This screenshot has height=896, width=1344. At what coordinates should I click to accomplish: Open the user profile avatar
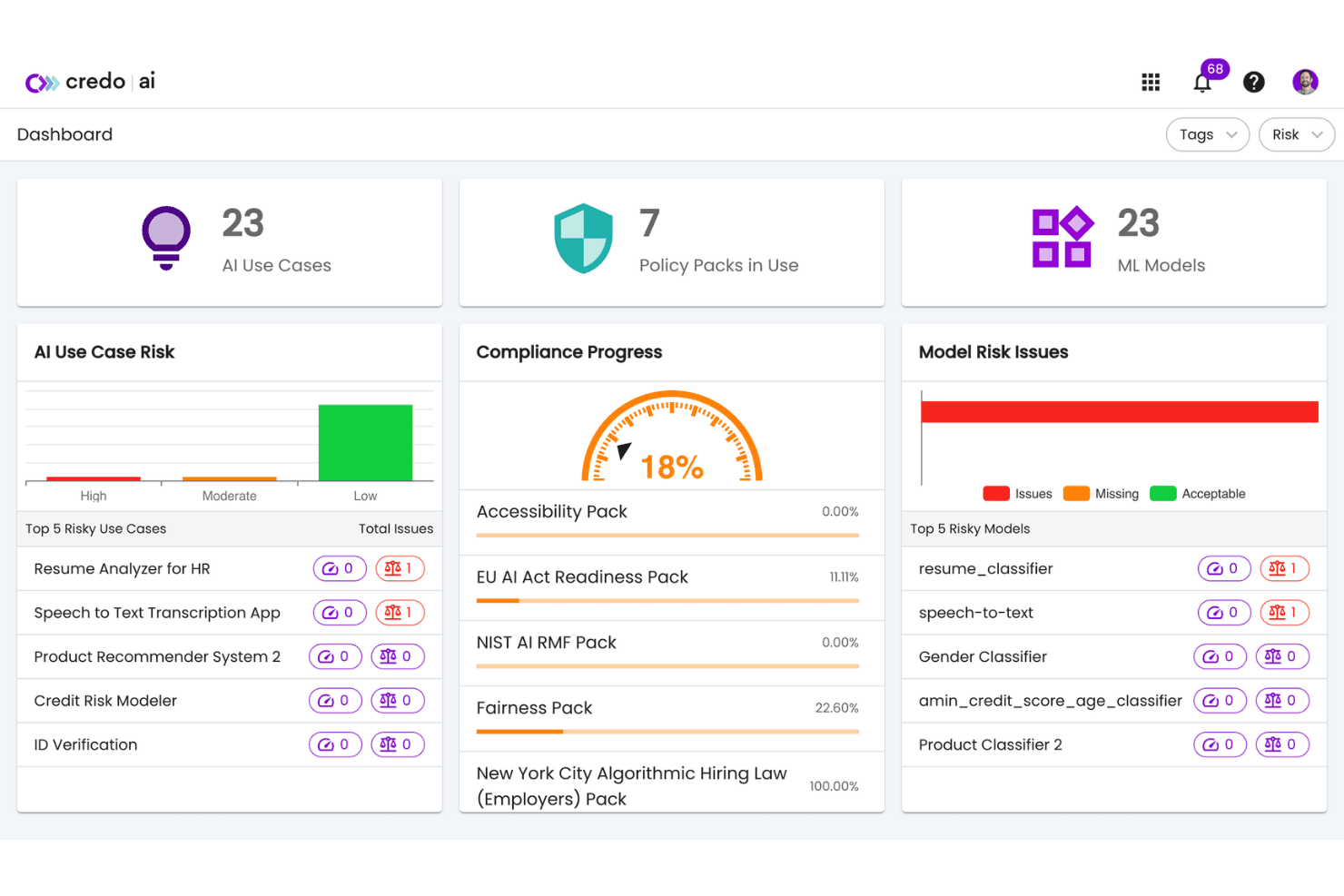pyautogui.click(x=1305, y=82)
